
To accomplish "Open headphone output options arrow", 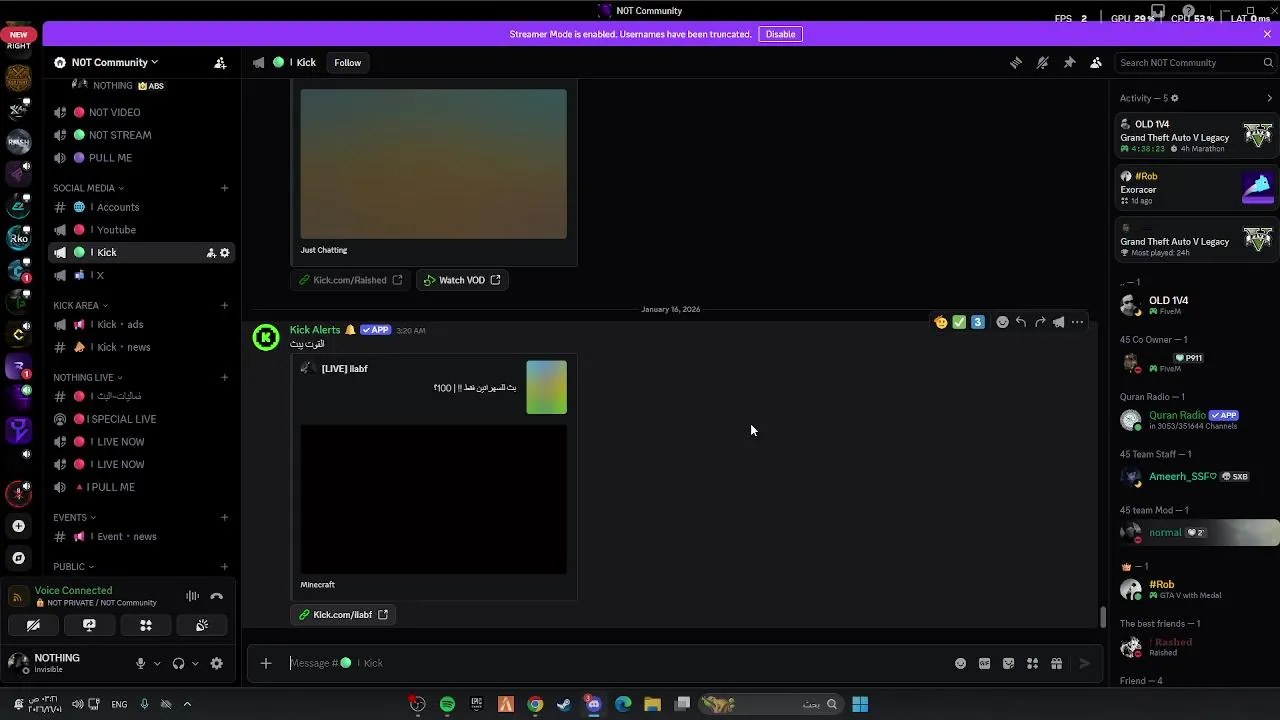I will tap(195, 663).
